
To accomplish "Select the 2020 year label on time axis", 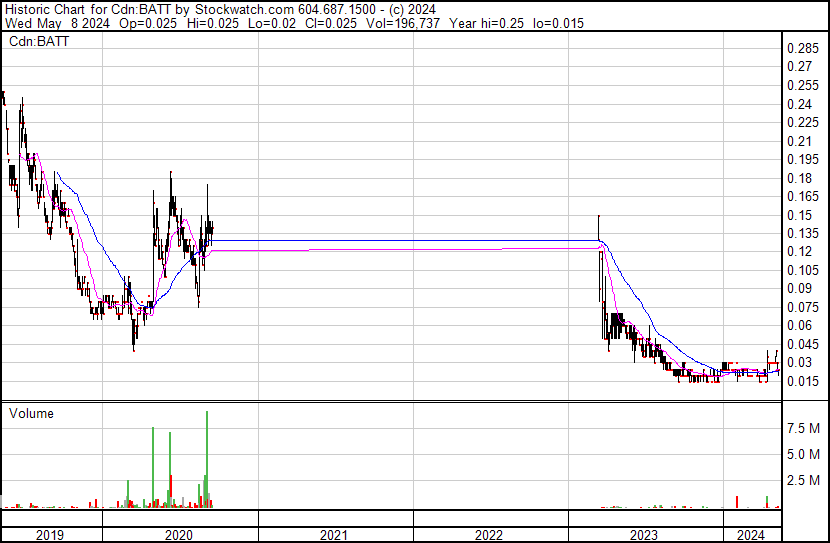I will (180, 535).
